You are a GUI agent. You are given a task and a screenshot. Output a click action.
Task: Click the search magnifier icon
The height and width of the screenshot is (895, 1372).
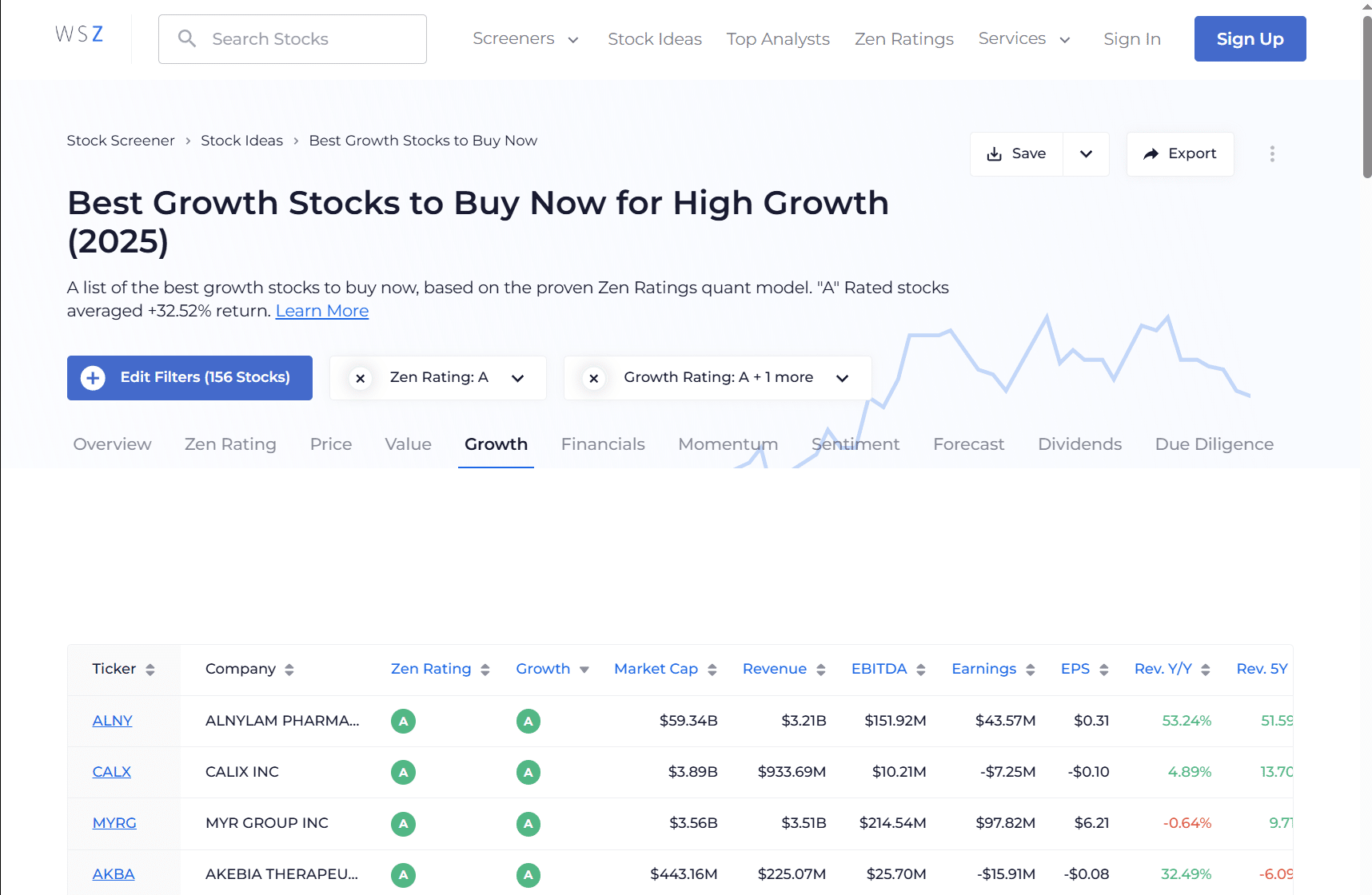187,38
